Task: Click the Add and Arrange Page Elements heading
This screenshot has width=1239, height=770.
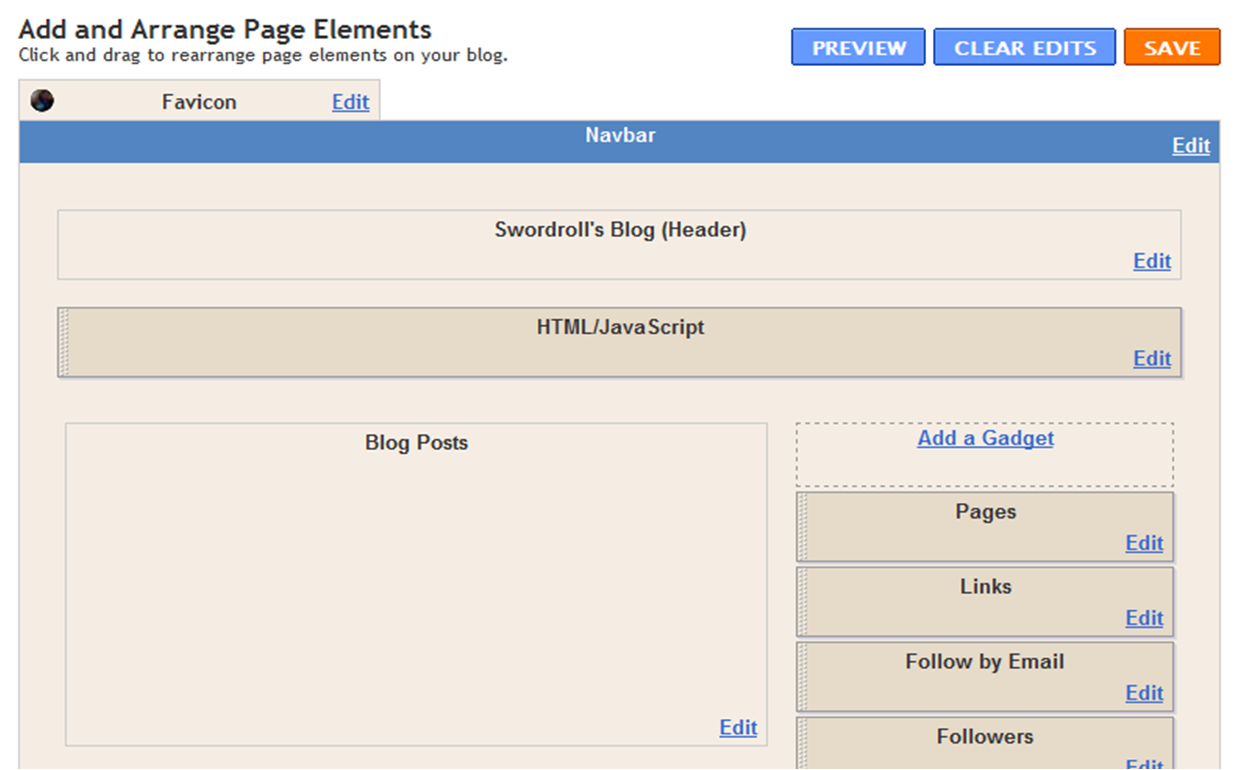Action: 225,29
